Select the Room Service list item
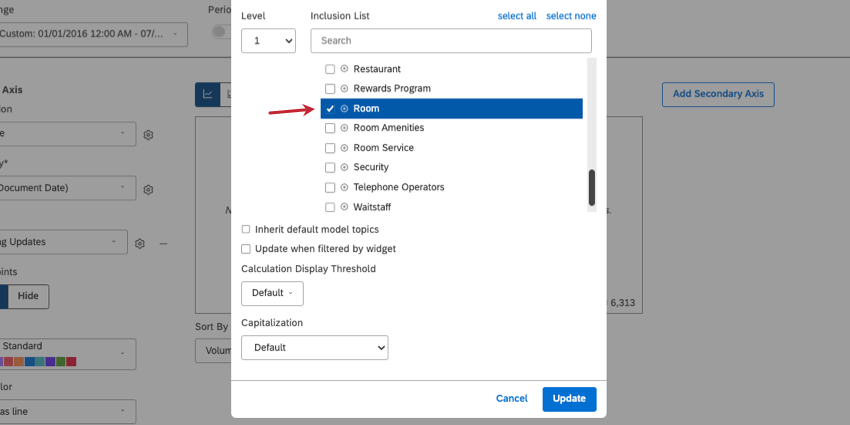The width and height of the screenshot is (850, 425). [383, 148]
